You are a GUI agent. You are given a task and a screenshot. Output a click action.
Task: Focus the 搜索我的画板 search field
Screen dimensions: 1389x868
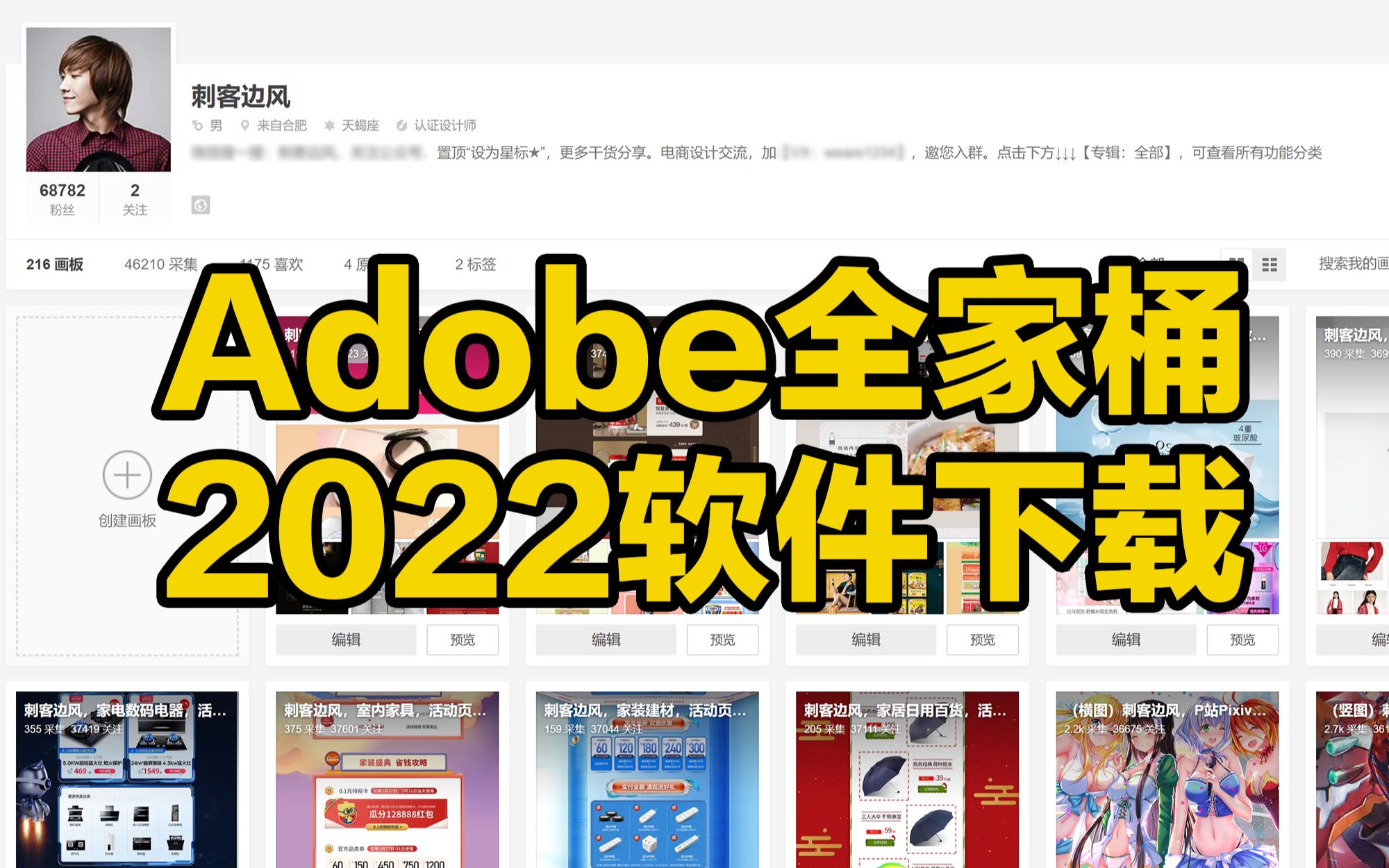(x=1353, y=264)
